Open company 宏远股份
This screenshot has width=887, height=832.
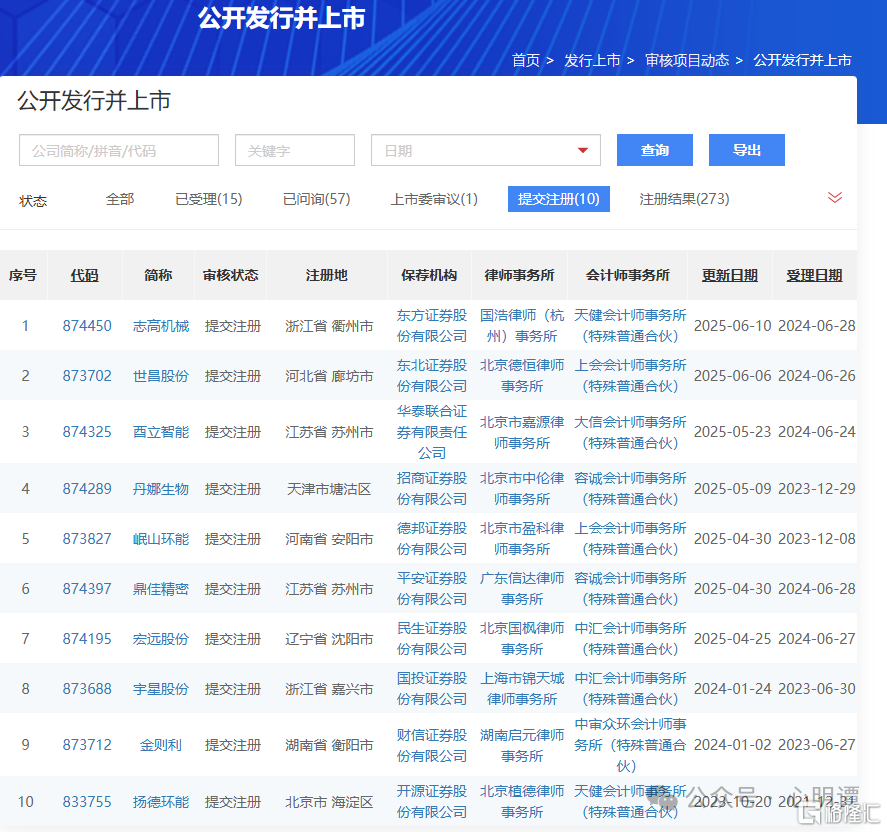click(161, 639)
